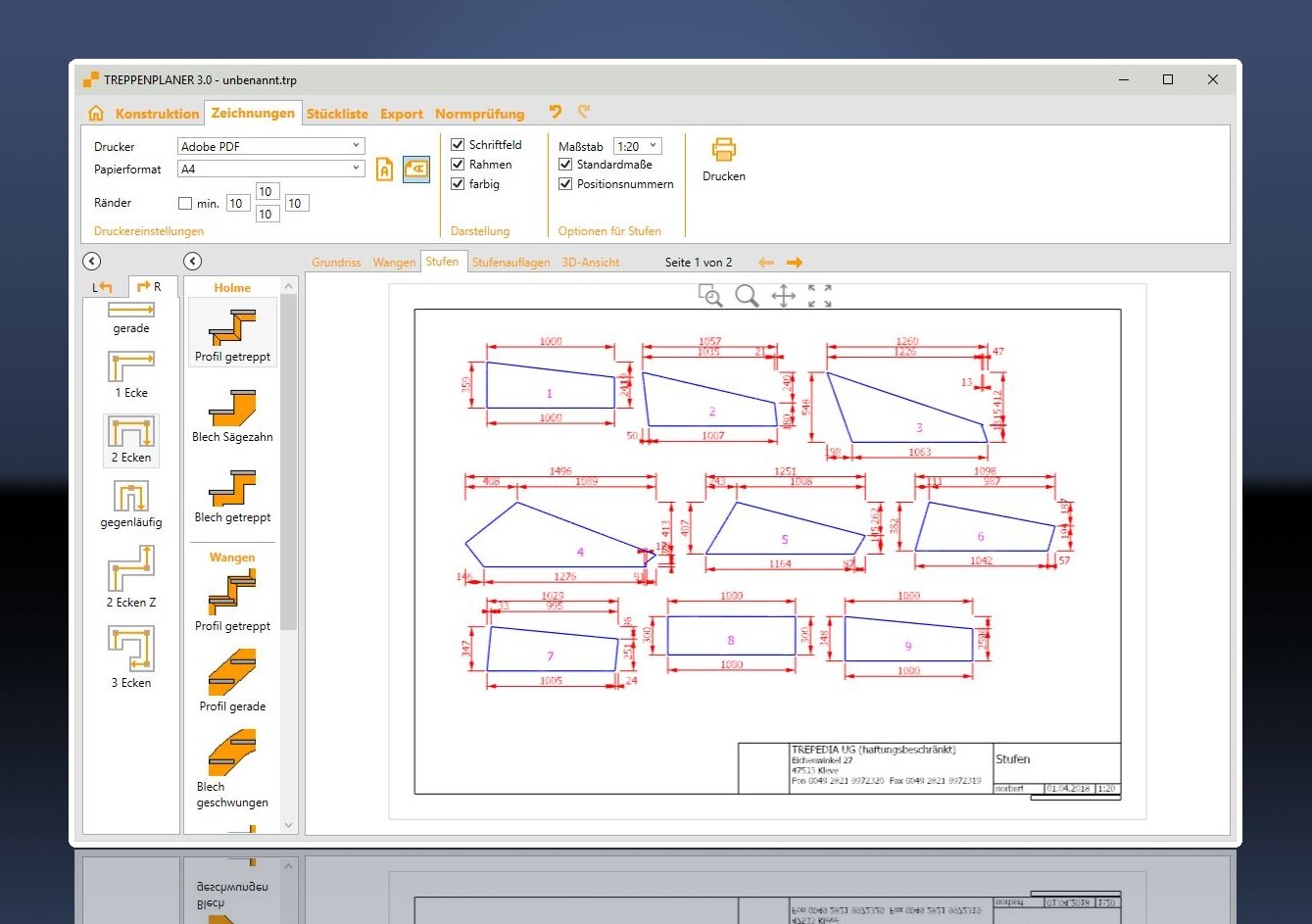1312x924 pixels.
Task: Open the Normprüfung tab
Action: pyautogui.click(x=480, y=114)
